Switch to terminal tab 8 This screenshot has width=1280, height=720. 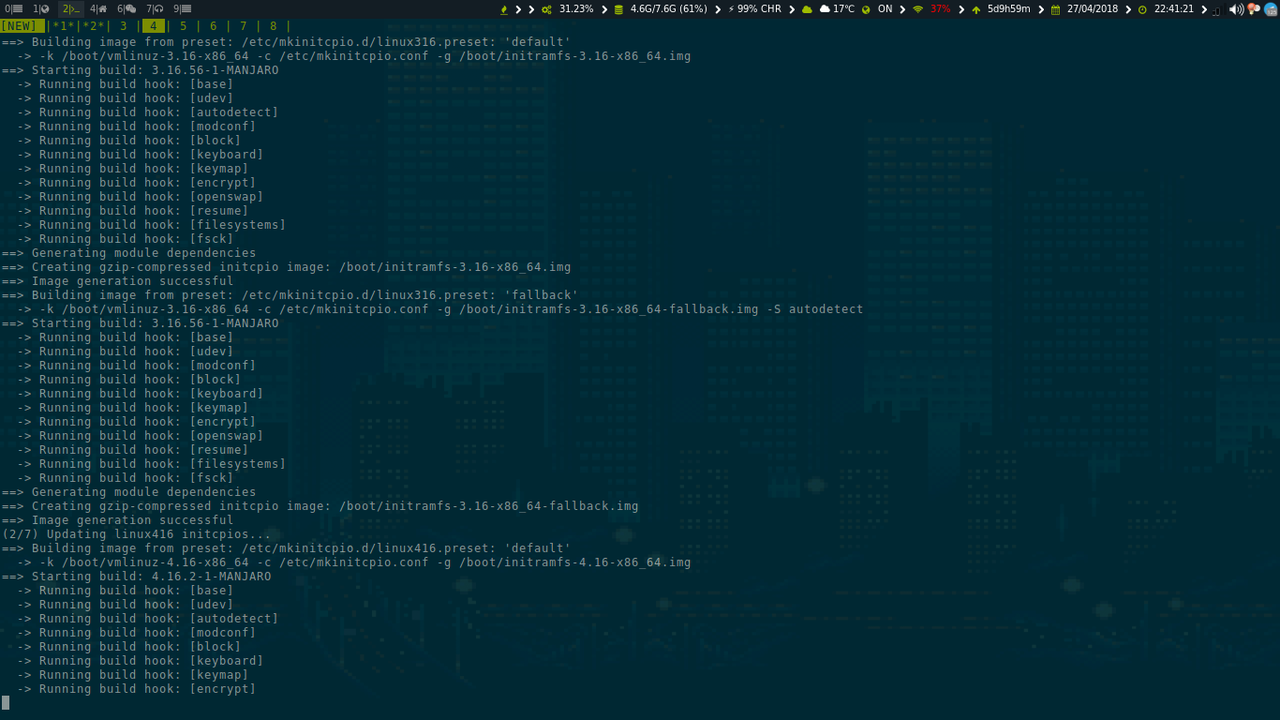(273, 26)
